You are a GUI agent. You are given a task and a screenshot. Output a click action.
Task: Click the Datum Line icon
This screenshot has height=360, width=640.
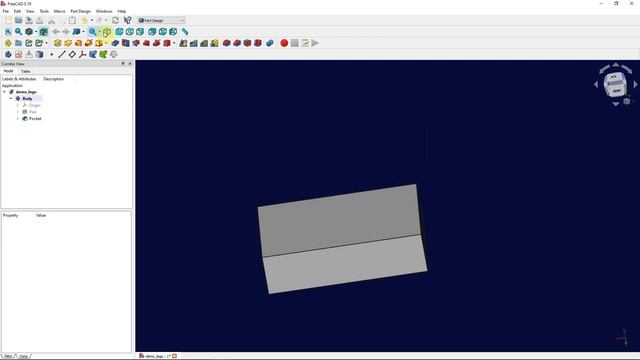coord(62,54)
